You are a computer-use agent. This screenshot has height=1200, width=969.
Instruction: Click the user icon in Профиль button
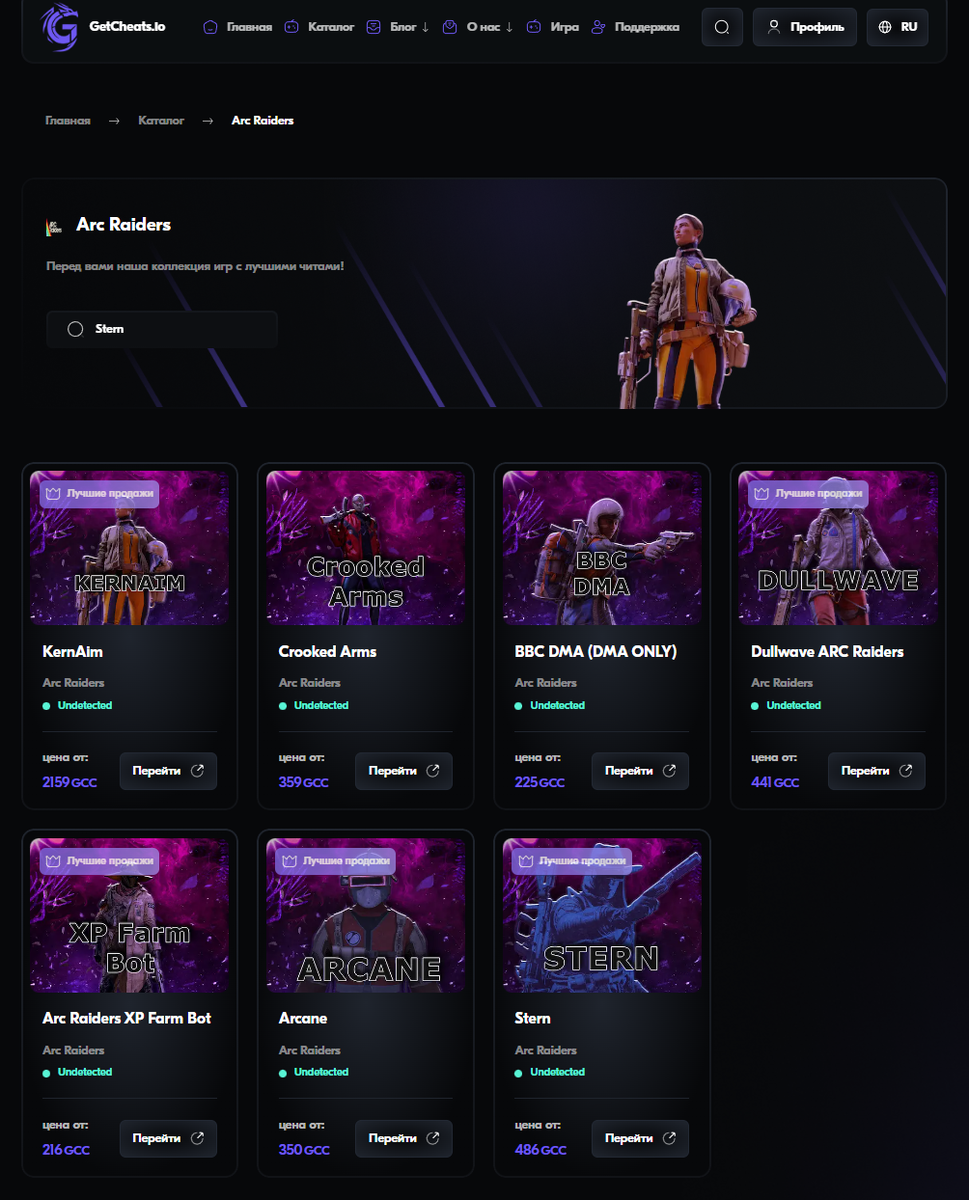(774, 27)
